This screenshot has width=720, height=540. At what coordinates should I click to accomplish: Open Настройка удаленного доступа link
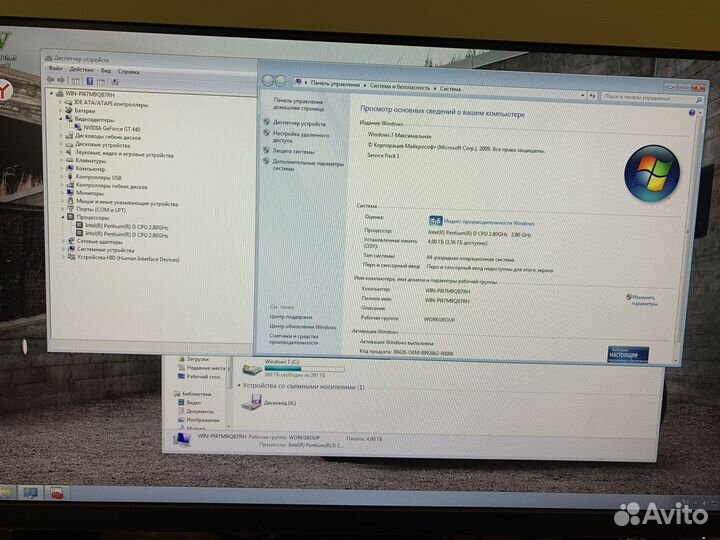(x=301, y=137)
